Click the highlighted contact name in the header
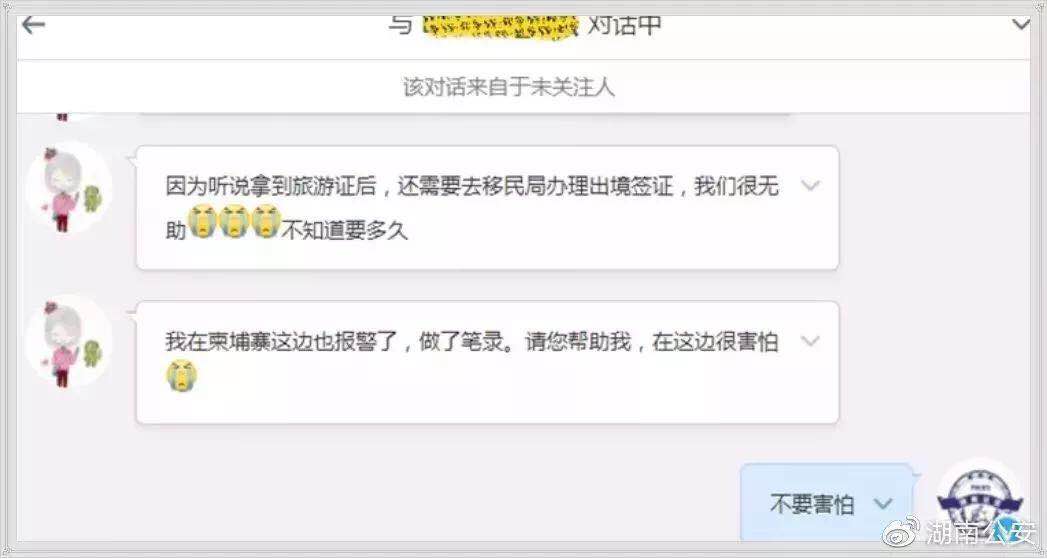 tap(500, 26)
